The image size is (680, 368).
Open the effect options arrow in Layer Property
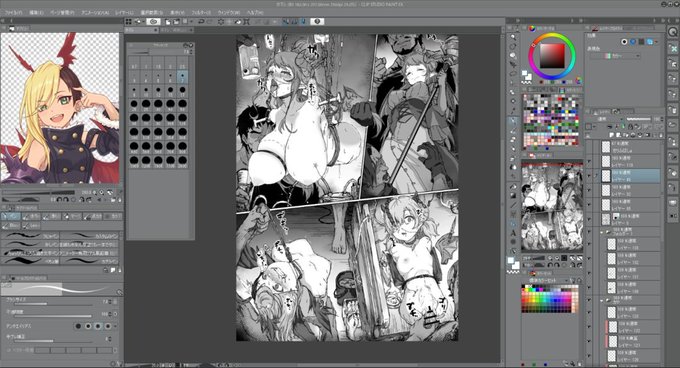658,42
